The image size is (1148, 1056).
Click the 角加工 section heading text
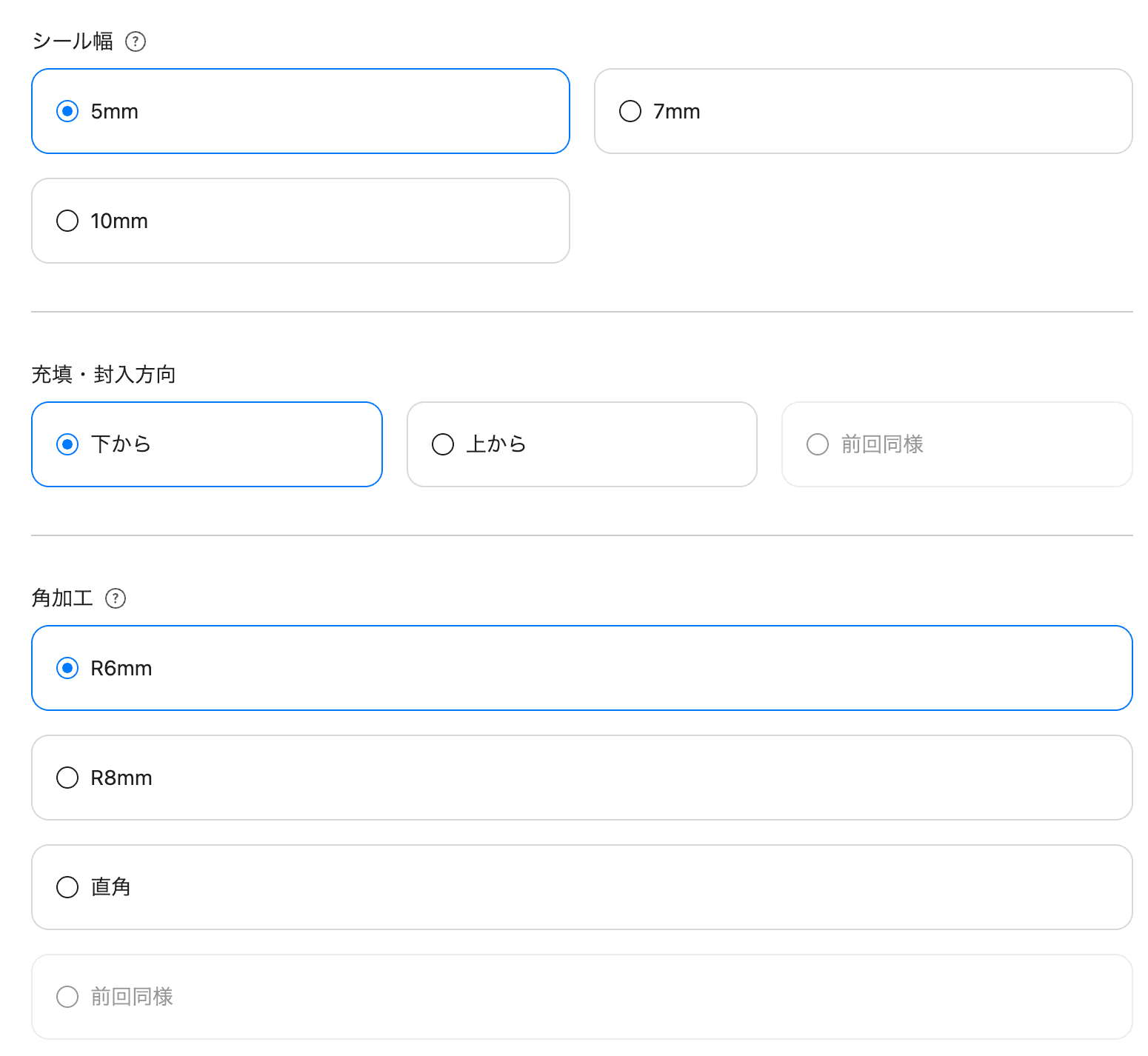pyautogui.click(x=62, y=598)
